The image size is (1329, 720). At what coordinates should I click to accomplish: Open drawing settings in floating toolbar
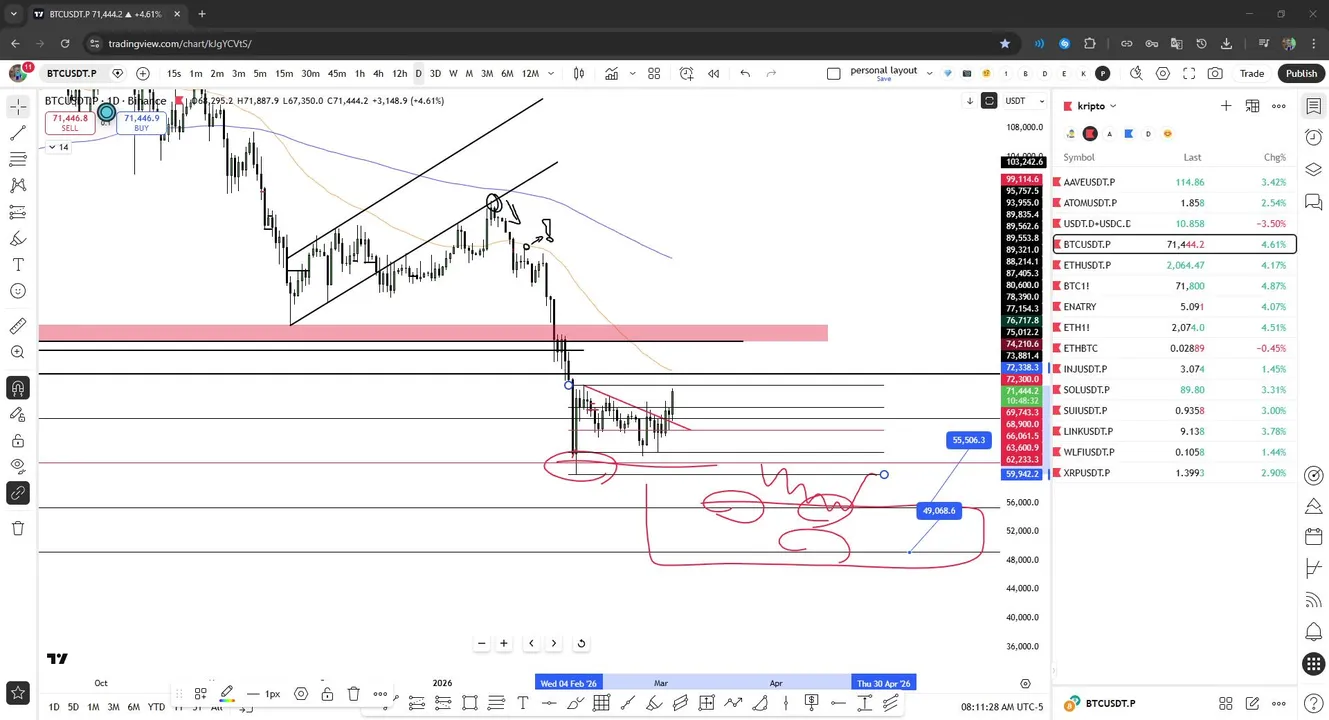pos(301,694)
